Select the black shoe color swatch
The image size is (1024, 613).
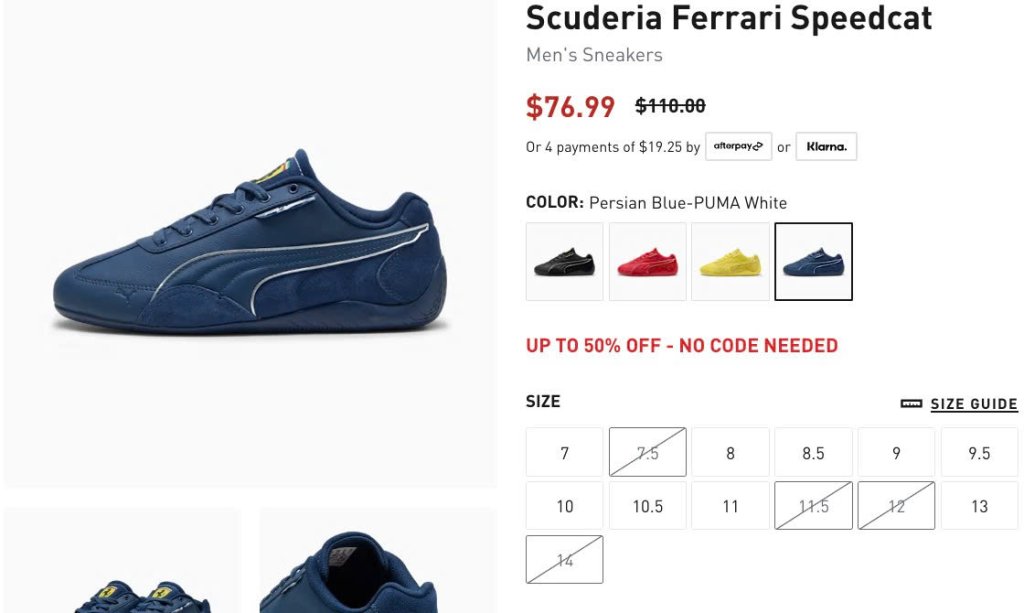click(564, 262)
